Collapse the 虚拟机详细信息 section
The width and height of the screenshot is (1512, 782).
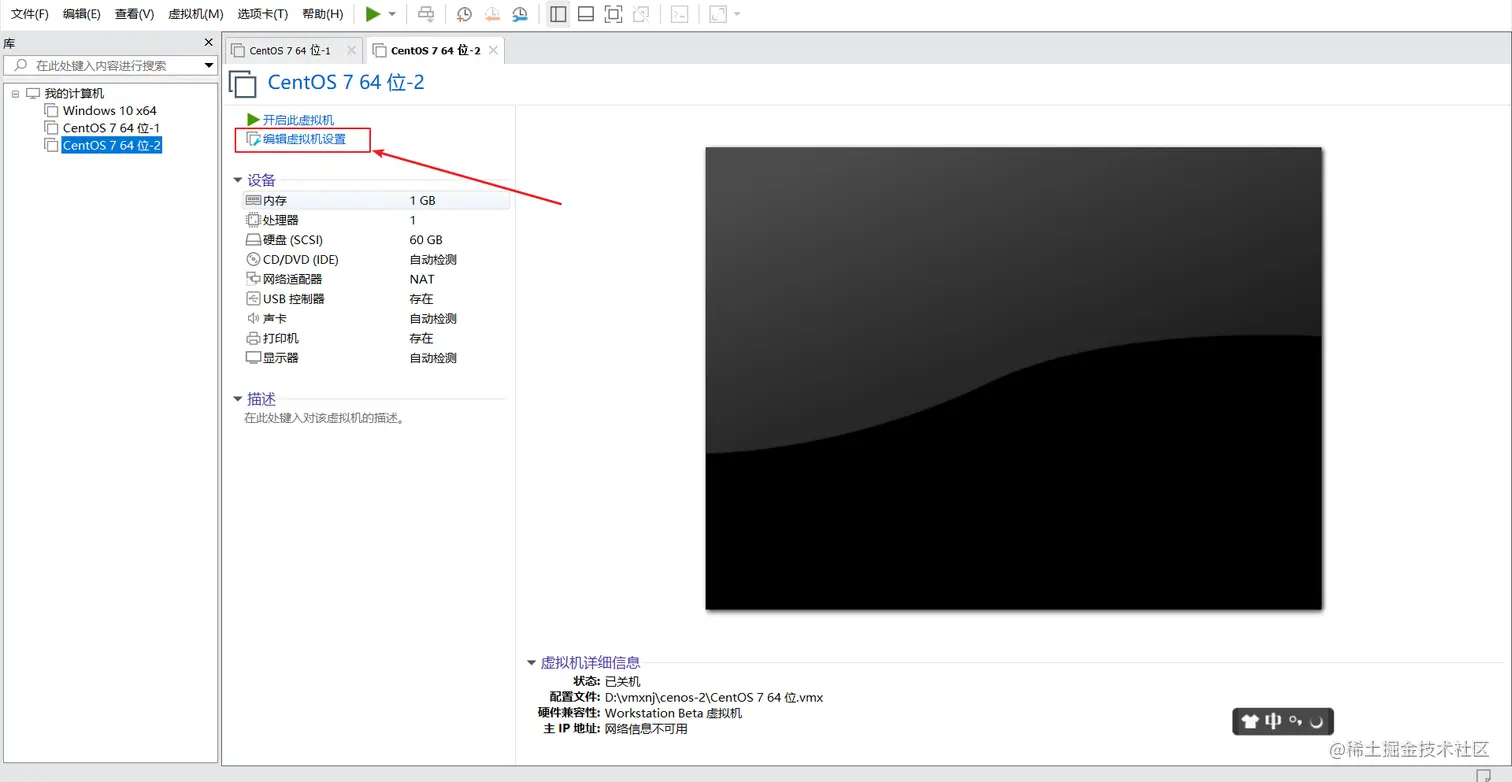531,661
